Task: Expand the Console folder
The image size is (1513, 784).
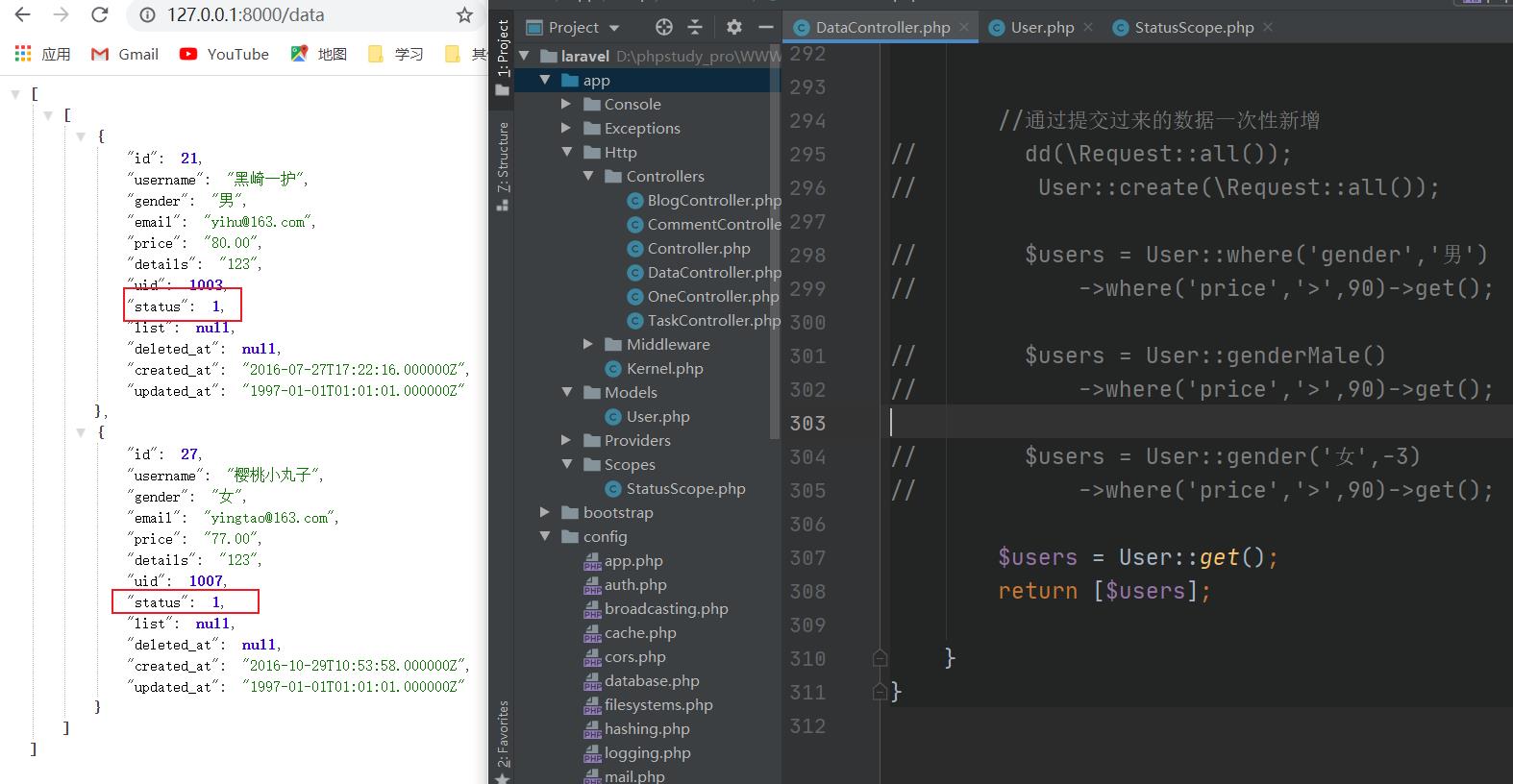Action: [x=566, y=104]
